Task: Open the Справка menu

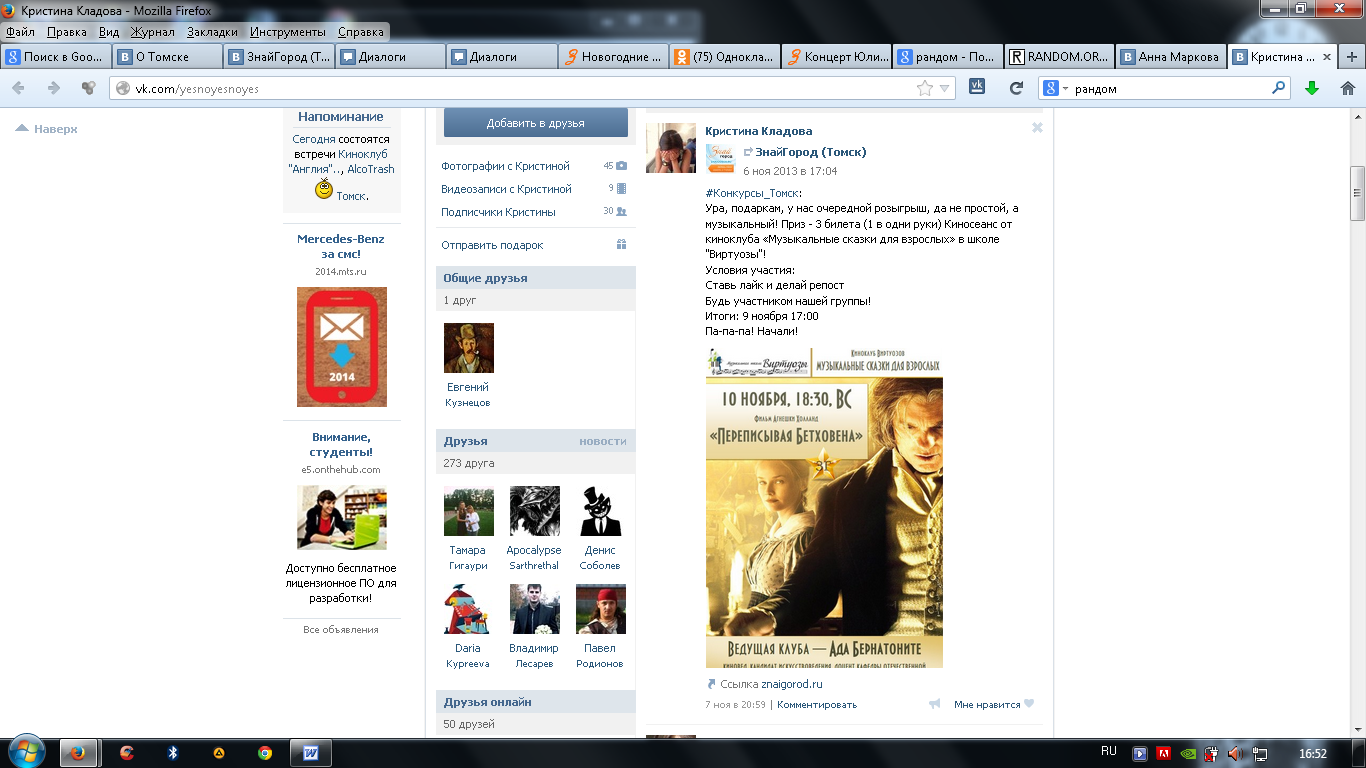Action: pyautogui.click(x=361, y=32)
